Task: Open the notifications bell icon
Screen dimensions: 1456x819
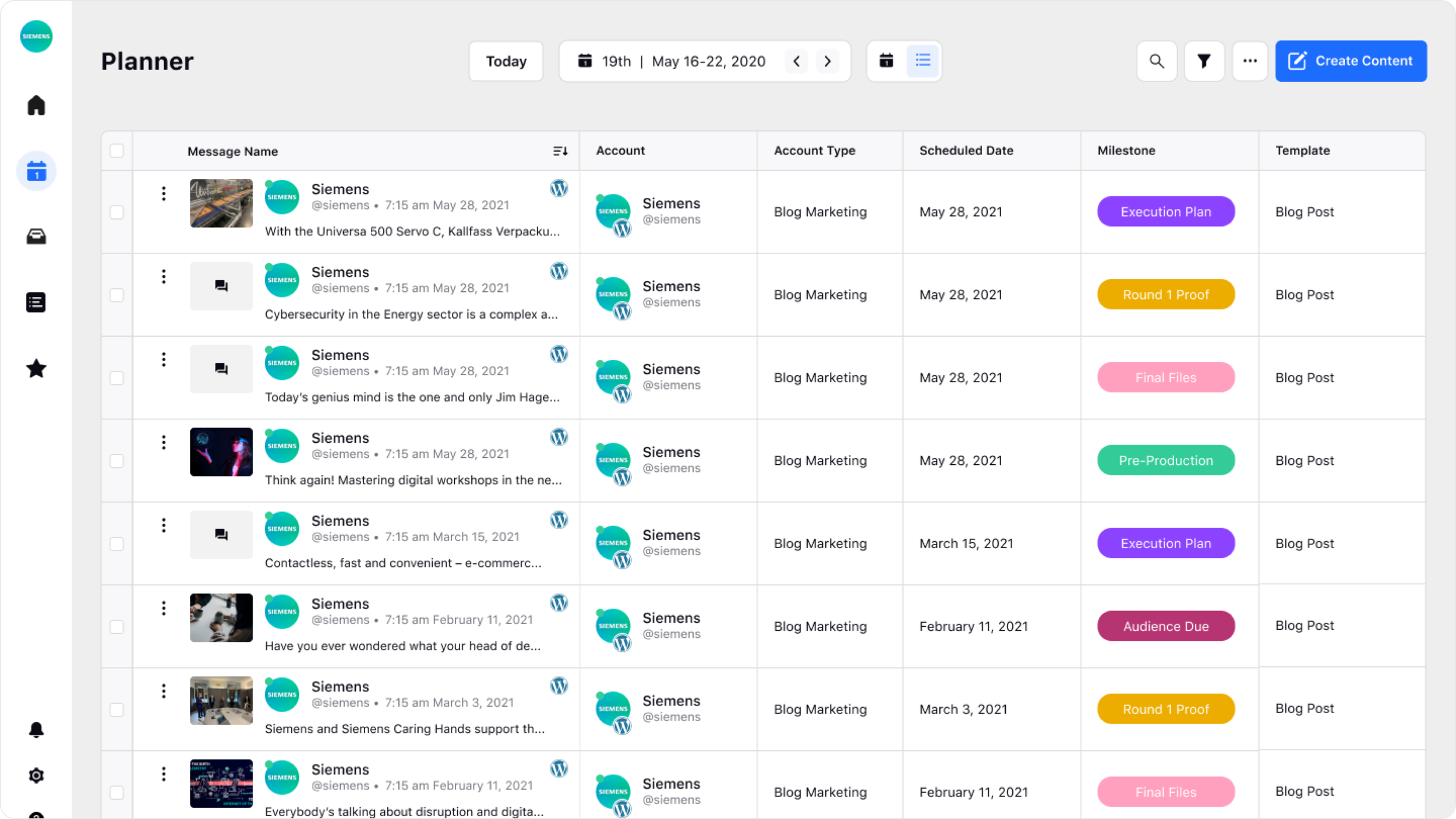Action: (x=36, y=730)
